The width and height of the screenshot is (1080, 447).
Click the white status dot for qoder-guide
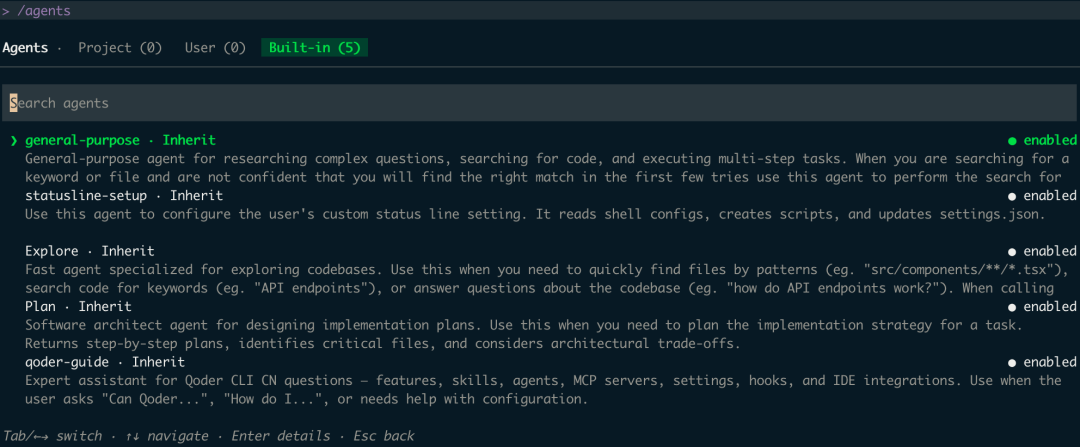pyautogui.click(x=1012, y=362)
